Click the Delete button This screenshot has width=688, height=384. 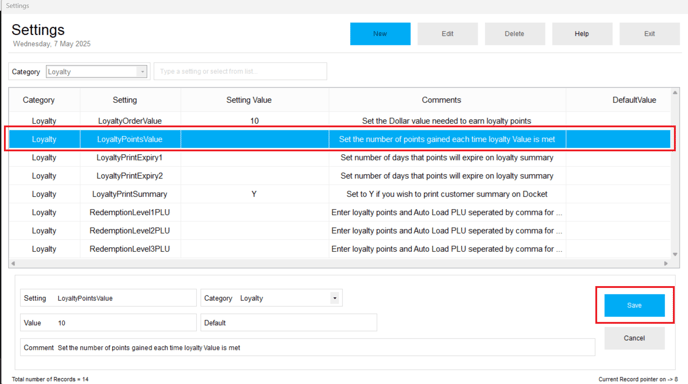515,34
